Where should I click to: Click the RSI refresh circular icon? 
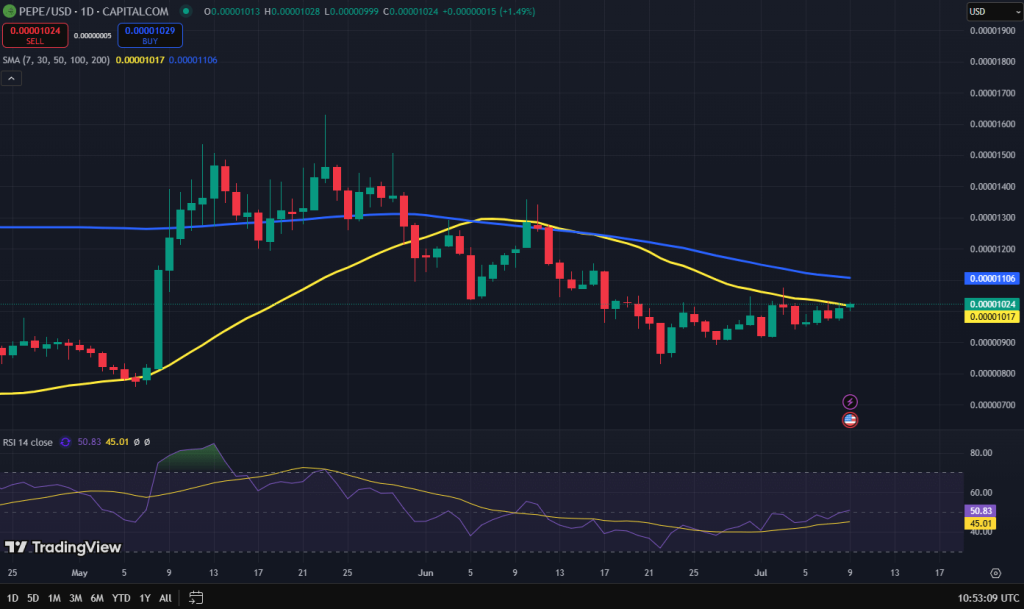pyautogui.click(x=65, y=442)
